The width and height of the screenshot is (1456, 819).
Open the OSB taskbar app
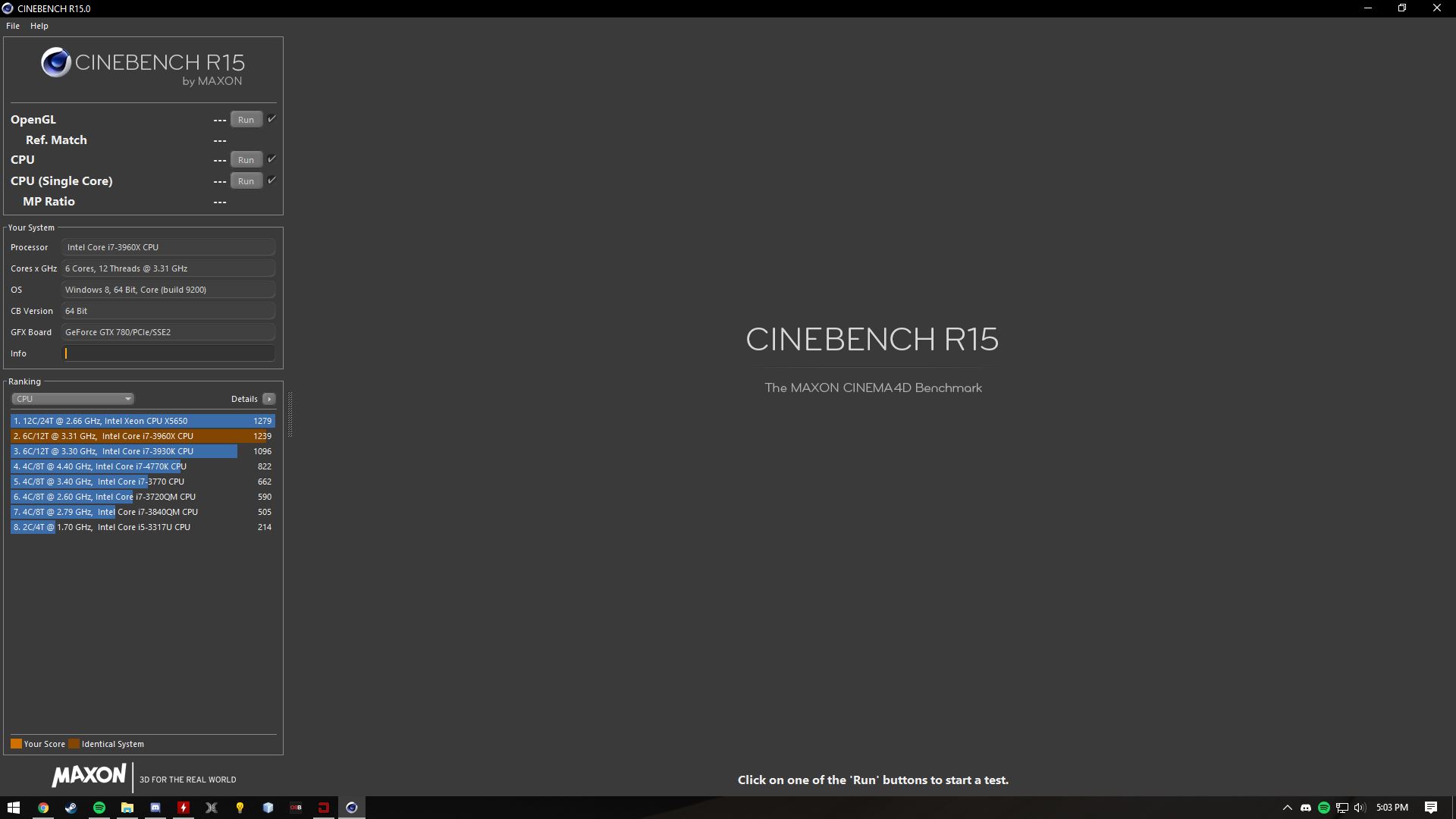(x=296, y=808)
